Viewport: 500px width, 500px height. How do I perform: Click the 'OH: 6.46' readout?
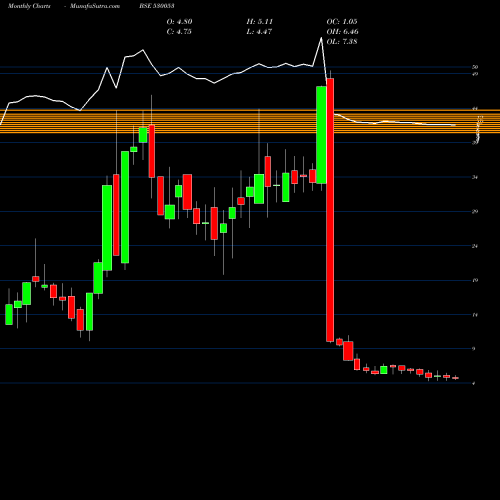[342, 32]
